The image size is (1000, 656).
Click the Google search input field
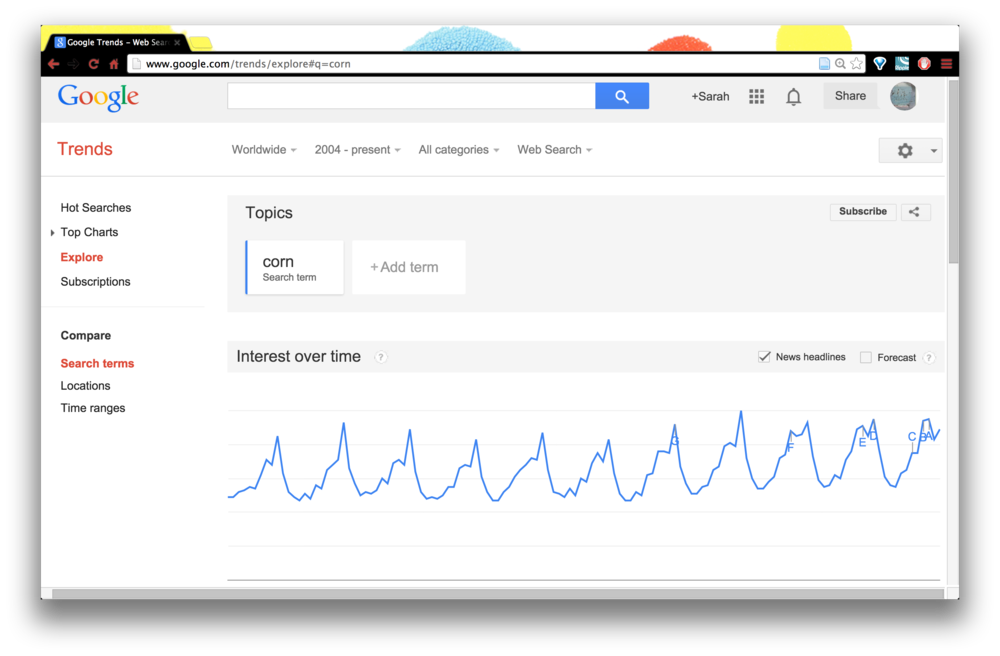coord(411,96)
